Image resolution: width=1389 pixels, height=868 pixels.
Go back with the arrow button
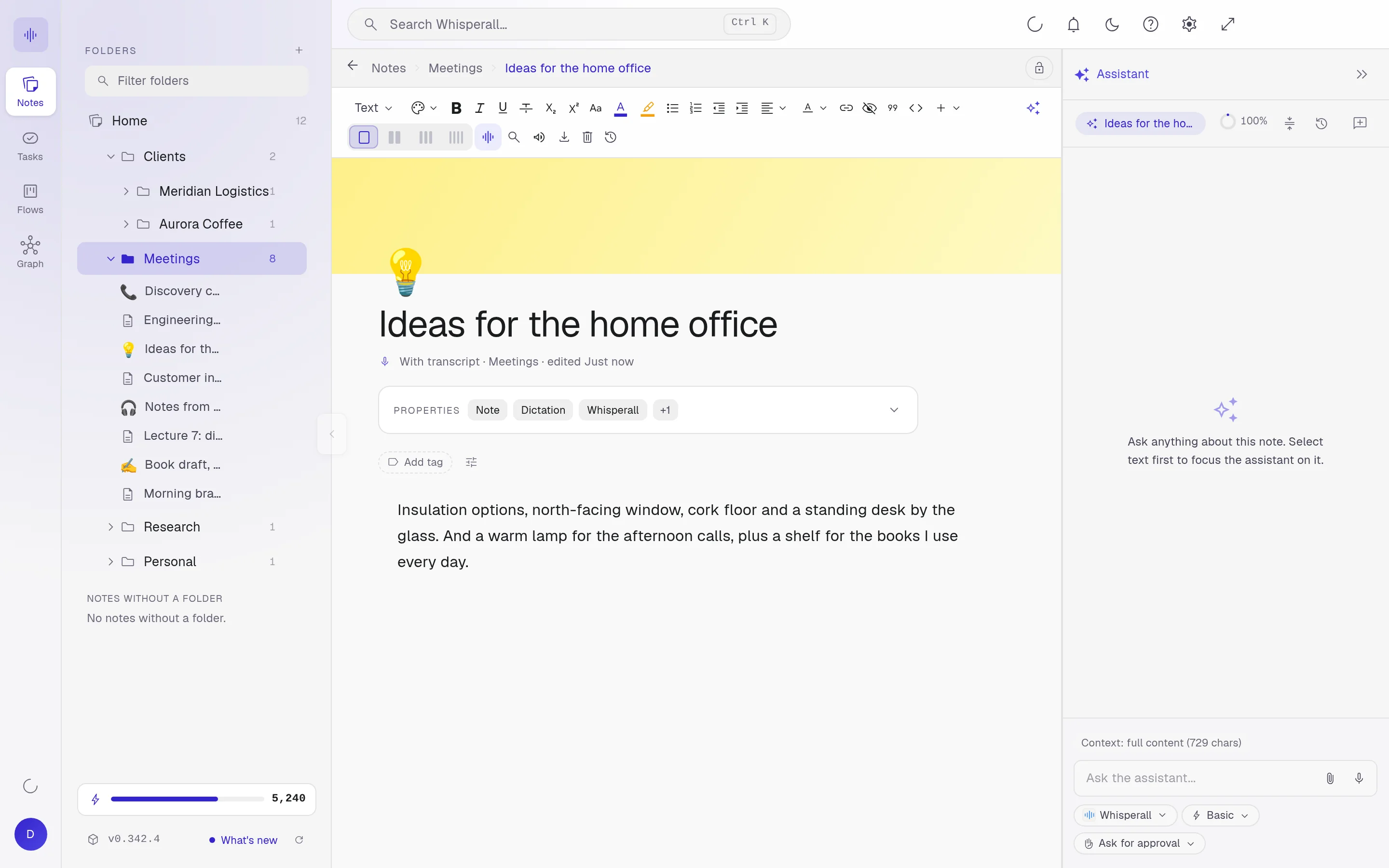tap(353, 66)
